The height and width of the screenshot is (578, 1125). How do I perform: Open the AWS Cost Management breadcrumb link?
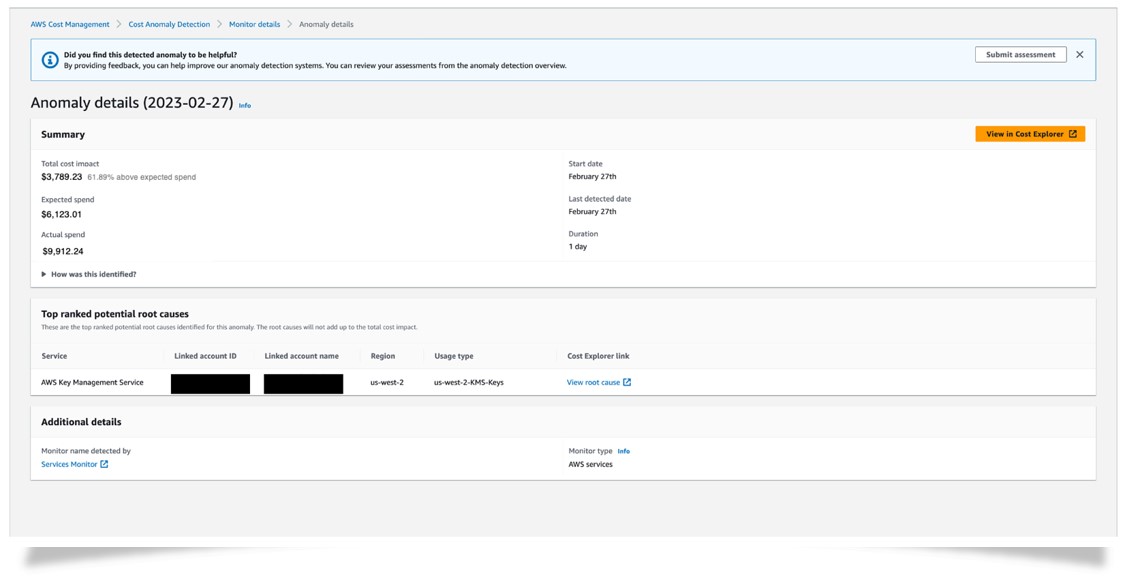70,24
